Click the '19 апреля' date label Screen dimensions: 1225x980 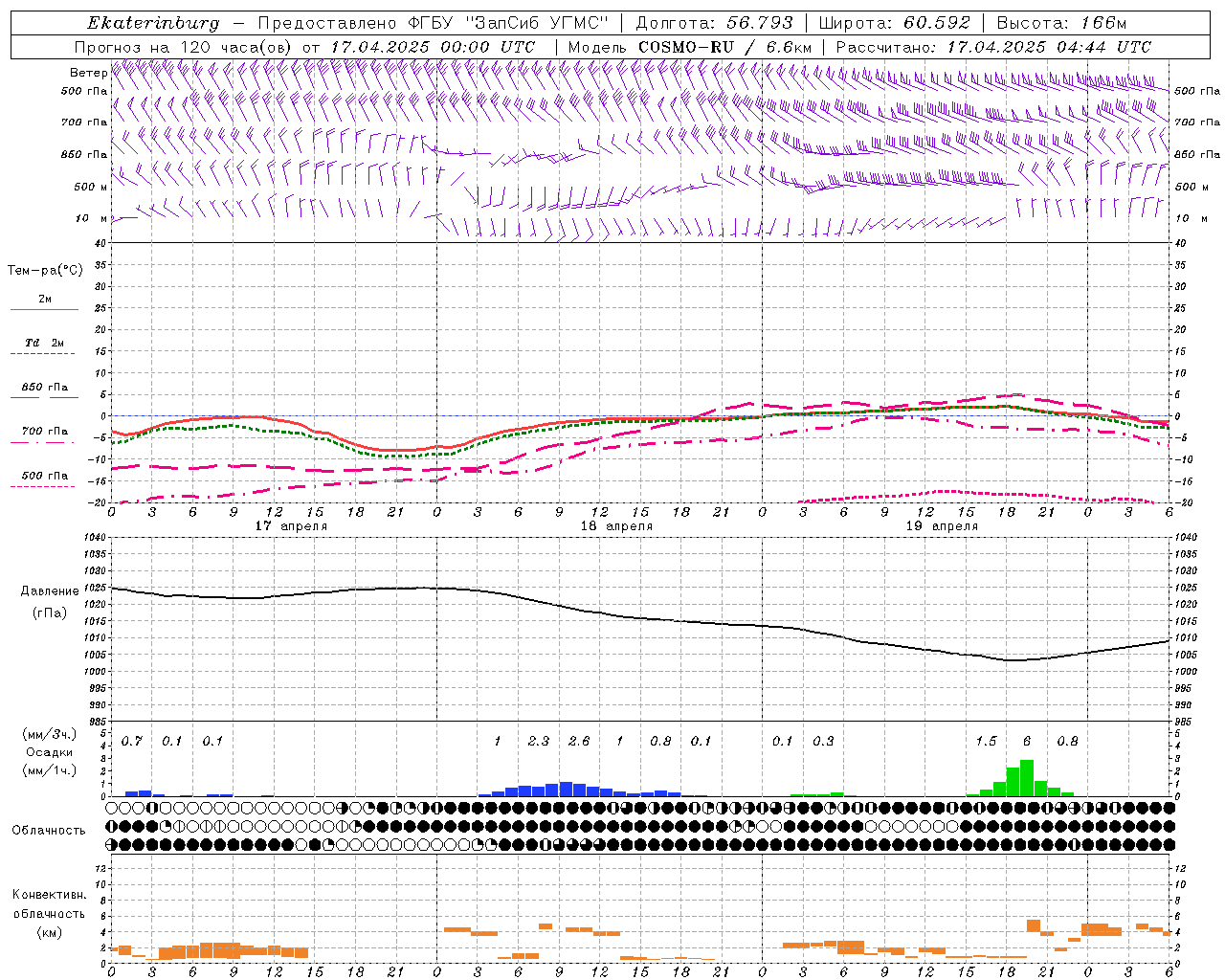[942, 526]
